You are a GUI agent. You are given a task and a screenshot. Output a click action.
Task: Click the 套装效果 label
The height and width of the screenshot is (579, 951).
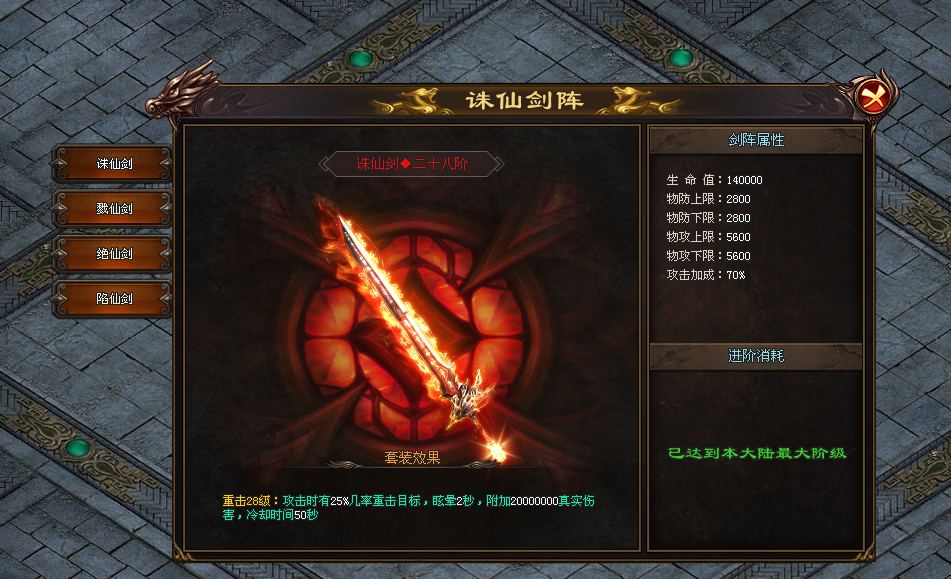[412, 458]
